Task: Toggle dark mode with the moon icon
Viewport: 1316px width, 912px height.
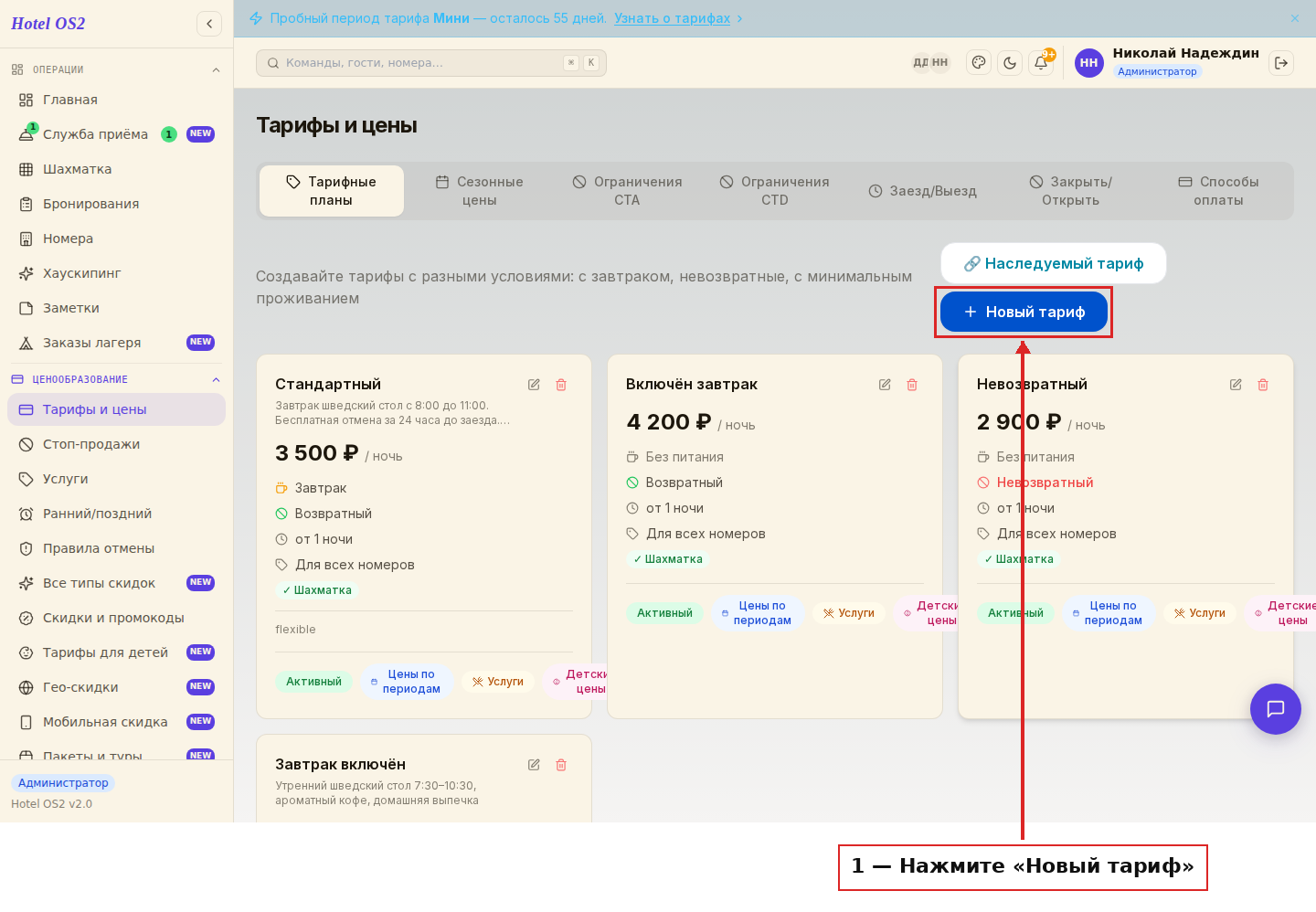Action: click(x=1010, y=63)
